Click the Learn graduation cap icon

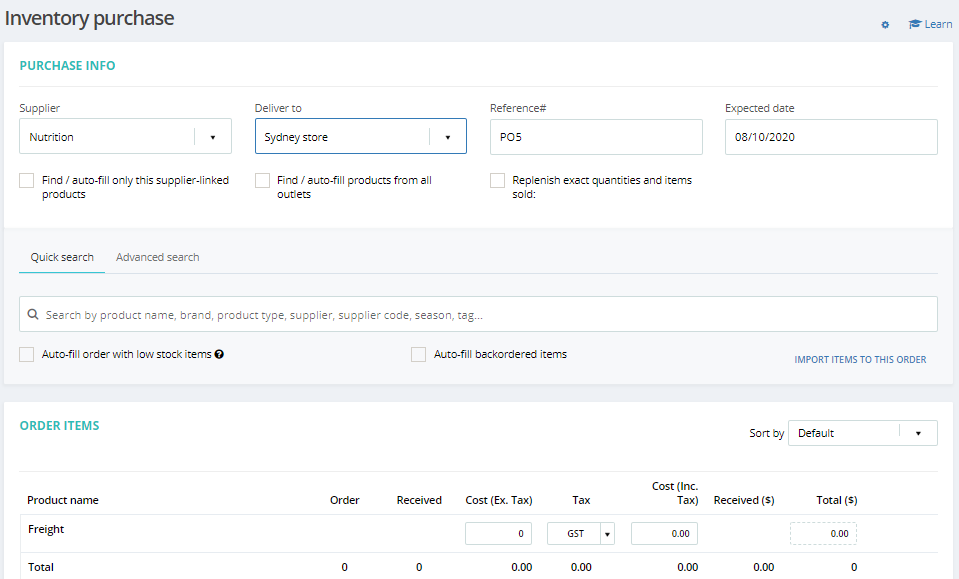pyautogui.click(x=914, y=24)
